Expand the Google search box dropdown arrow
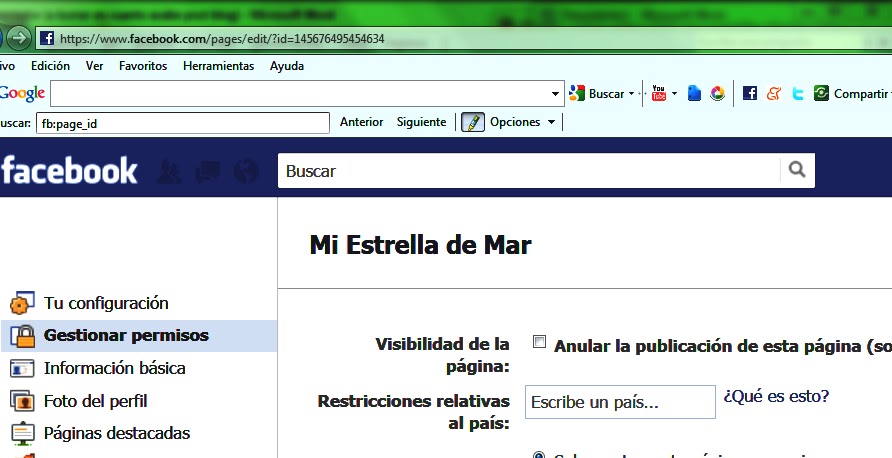This screenshot has width=892, height=458. coord(556,94)
